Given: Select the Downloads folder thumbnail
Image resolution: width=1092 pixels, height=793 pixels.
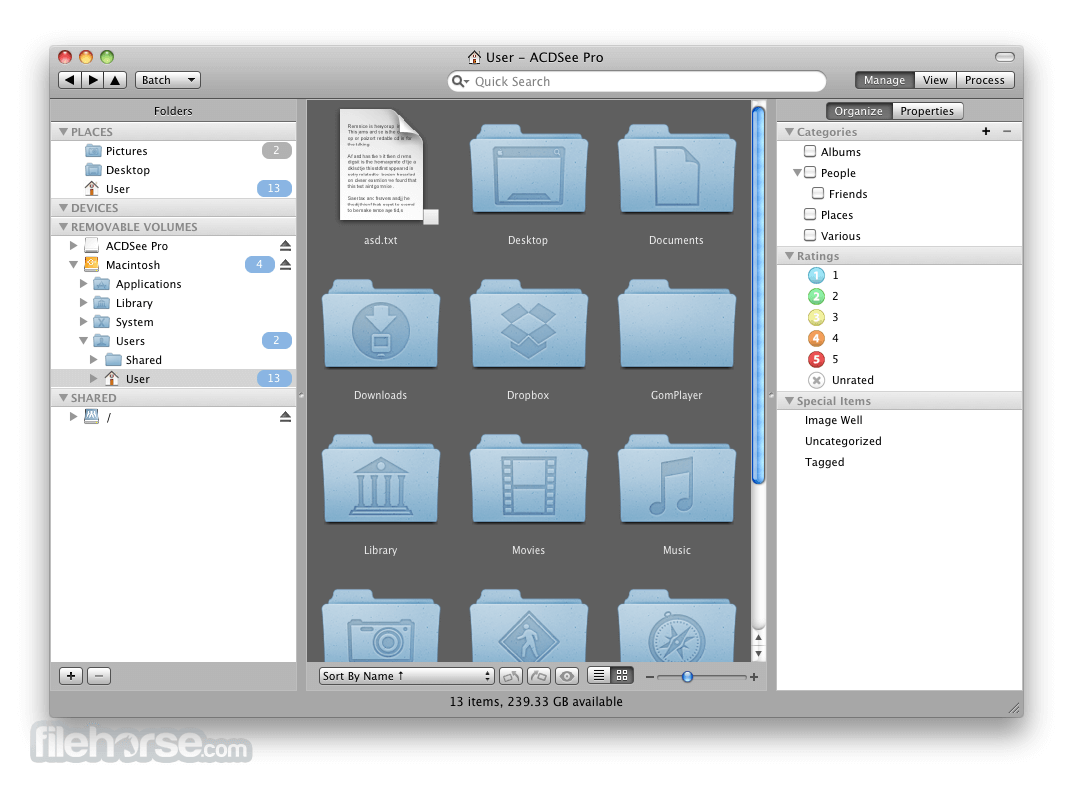Looking at the screenshot, I should (381, 324).
